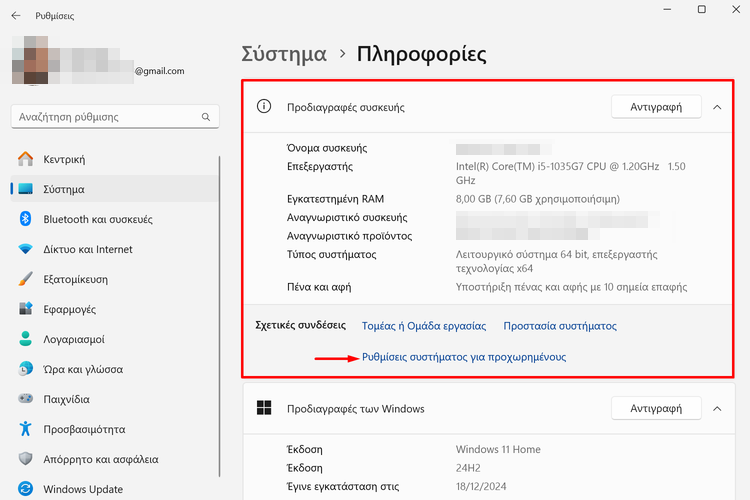Open Κεντρική settings page
The width and height of the screenshot is (750, 500).
pos(115,159)
